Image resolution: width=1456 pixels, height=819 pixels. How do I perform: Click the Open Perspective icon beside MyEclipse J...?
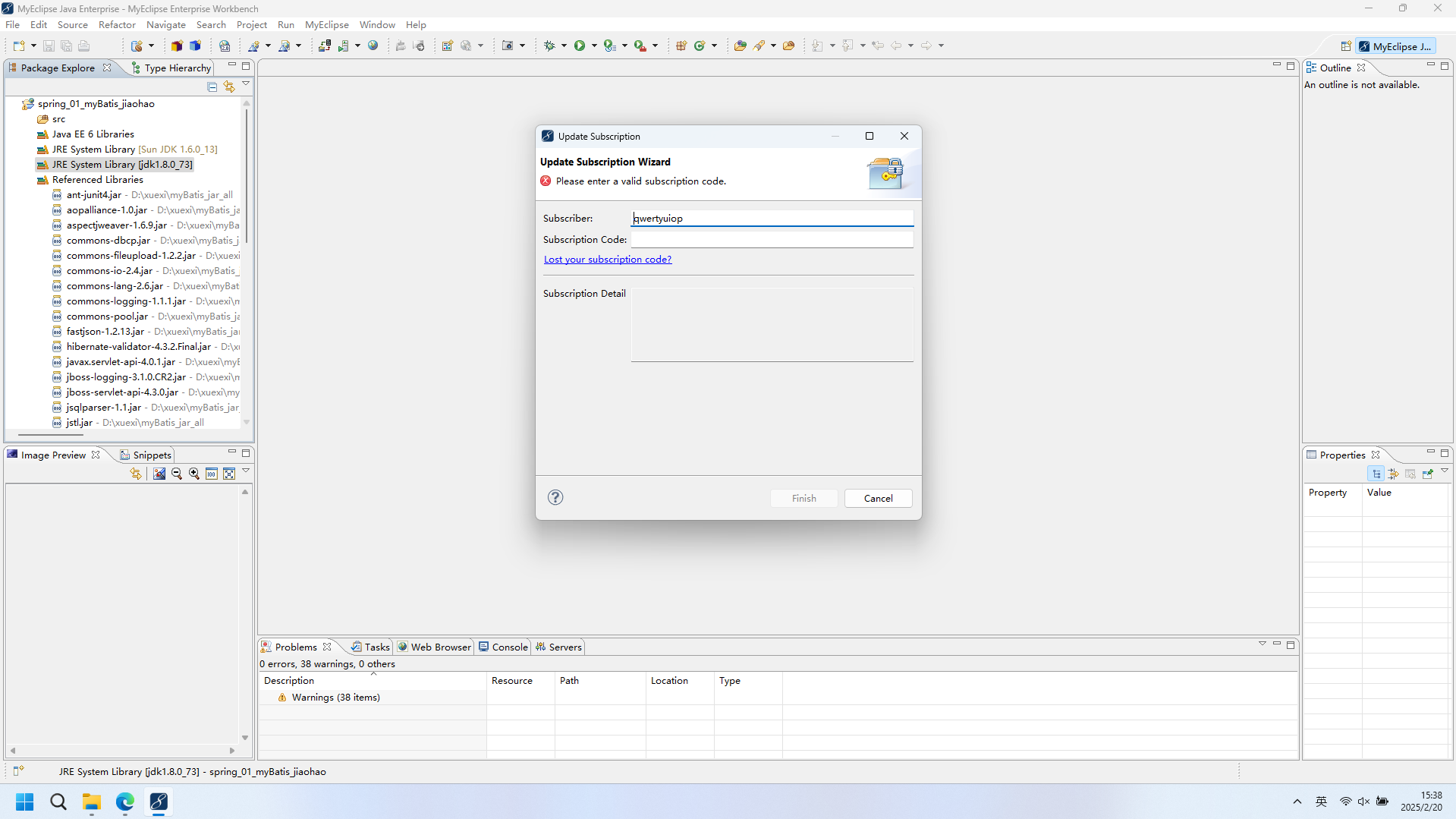point(1345,46)
